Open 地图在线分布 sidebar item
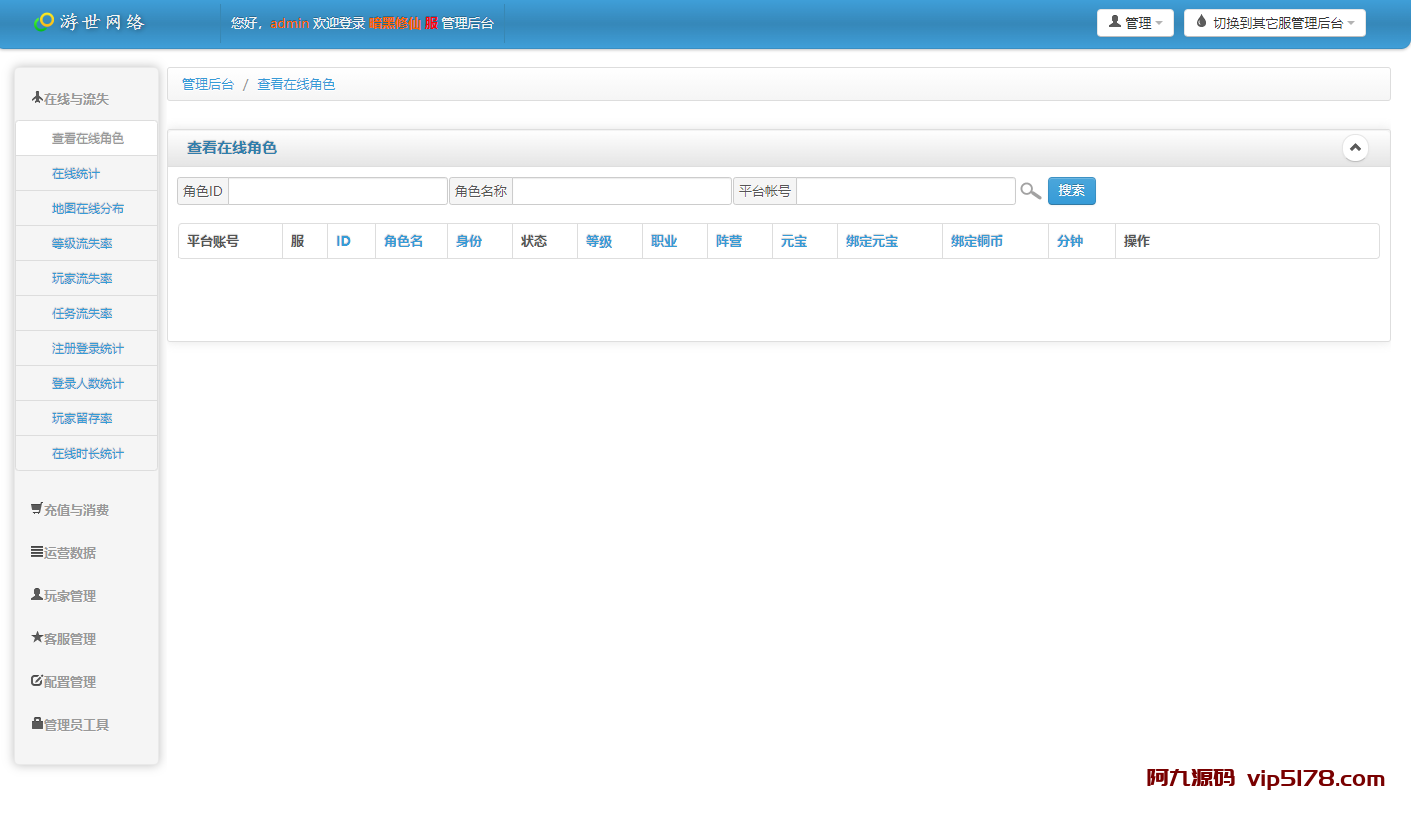The image size is (1411, 816). pyautogui.click(x=87, y=208)
